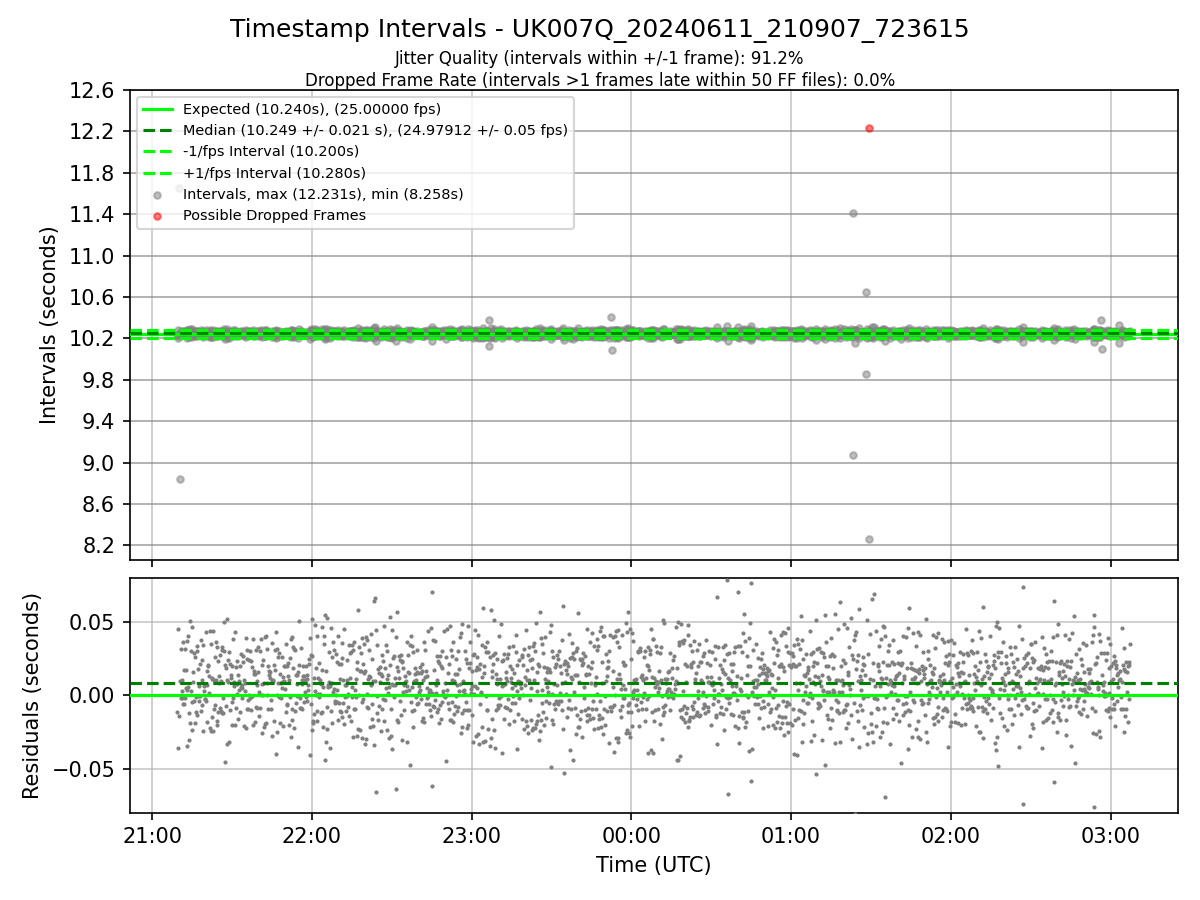This screenshot has width=1200, height=900.
Task: Click the '12.2' y-axis tick label
Action: [x=93, y=132]
